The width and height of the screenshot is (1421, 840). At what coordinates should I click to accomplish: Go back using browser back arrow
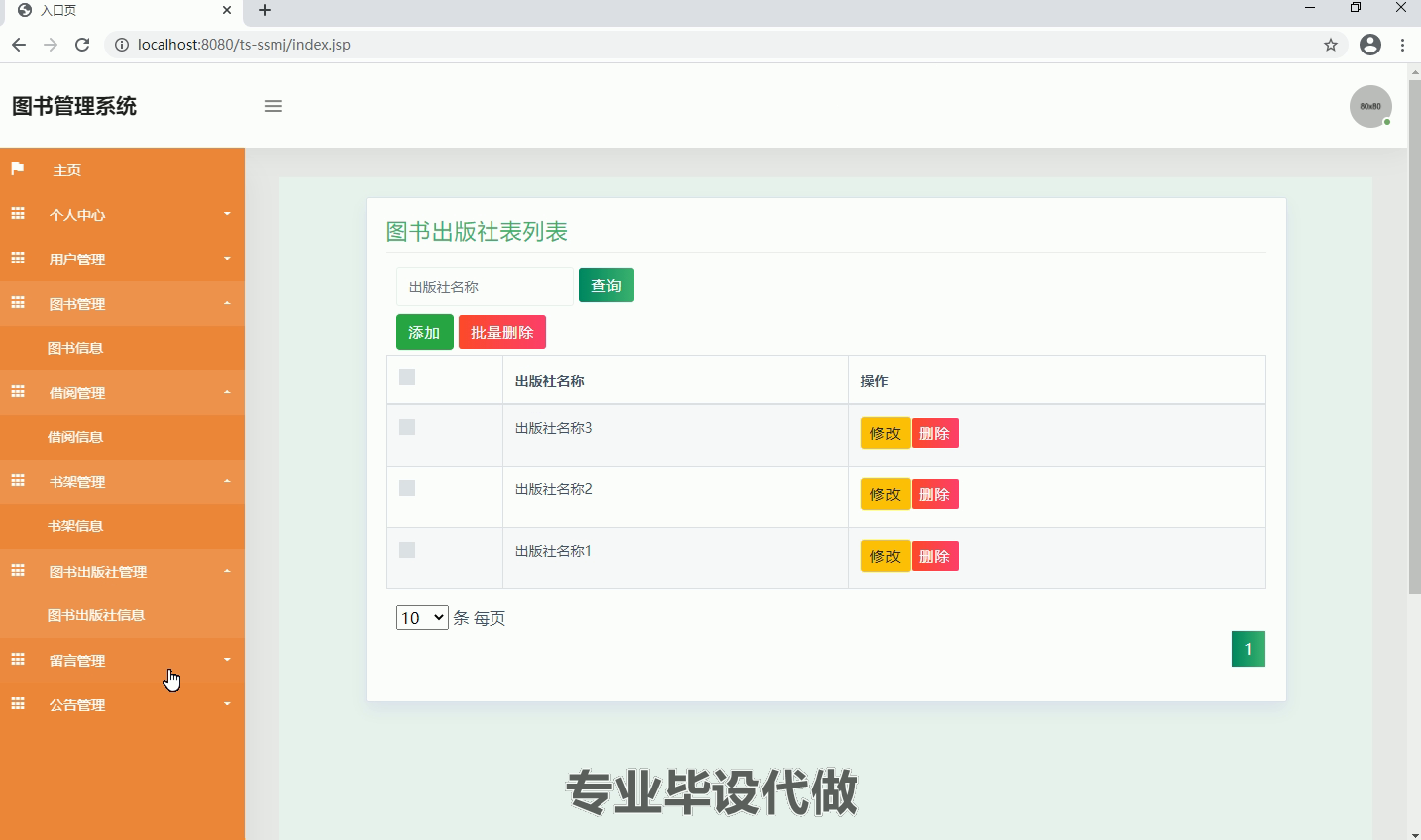pos(19,45)
